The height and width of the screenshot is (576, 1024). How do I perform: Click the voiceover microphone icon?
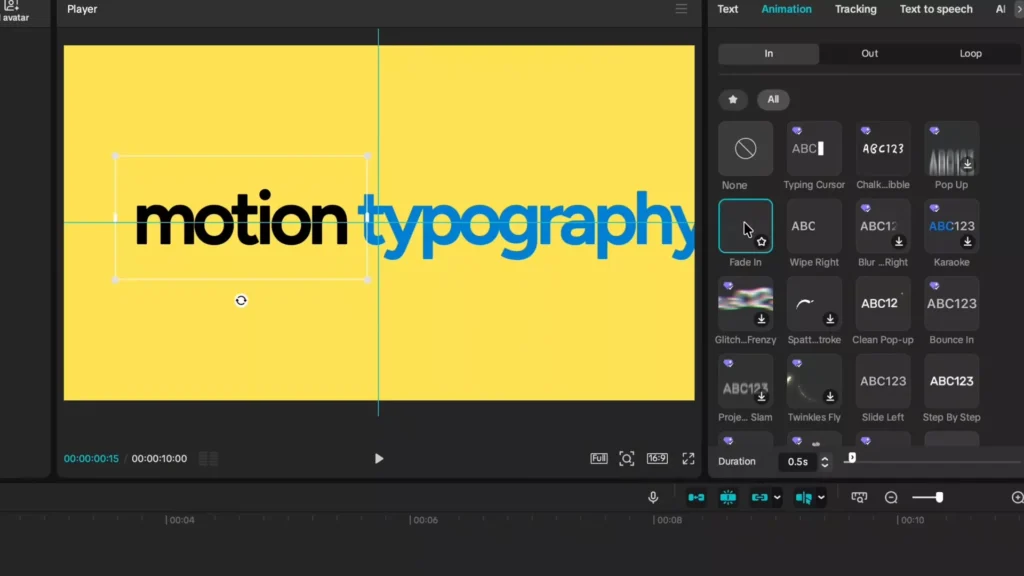point(653,497)
